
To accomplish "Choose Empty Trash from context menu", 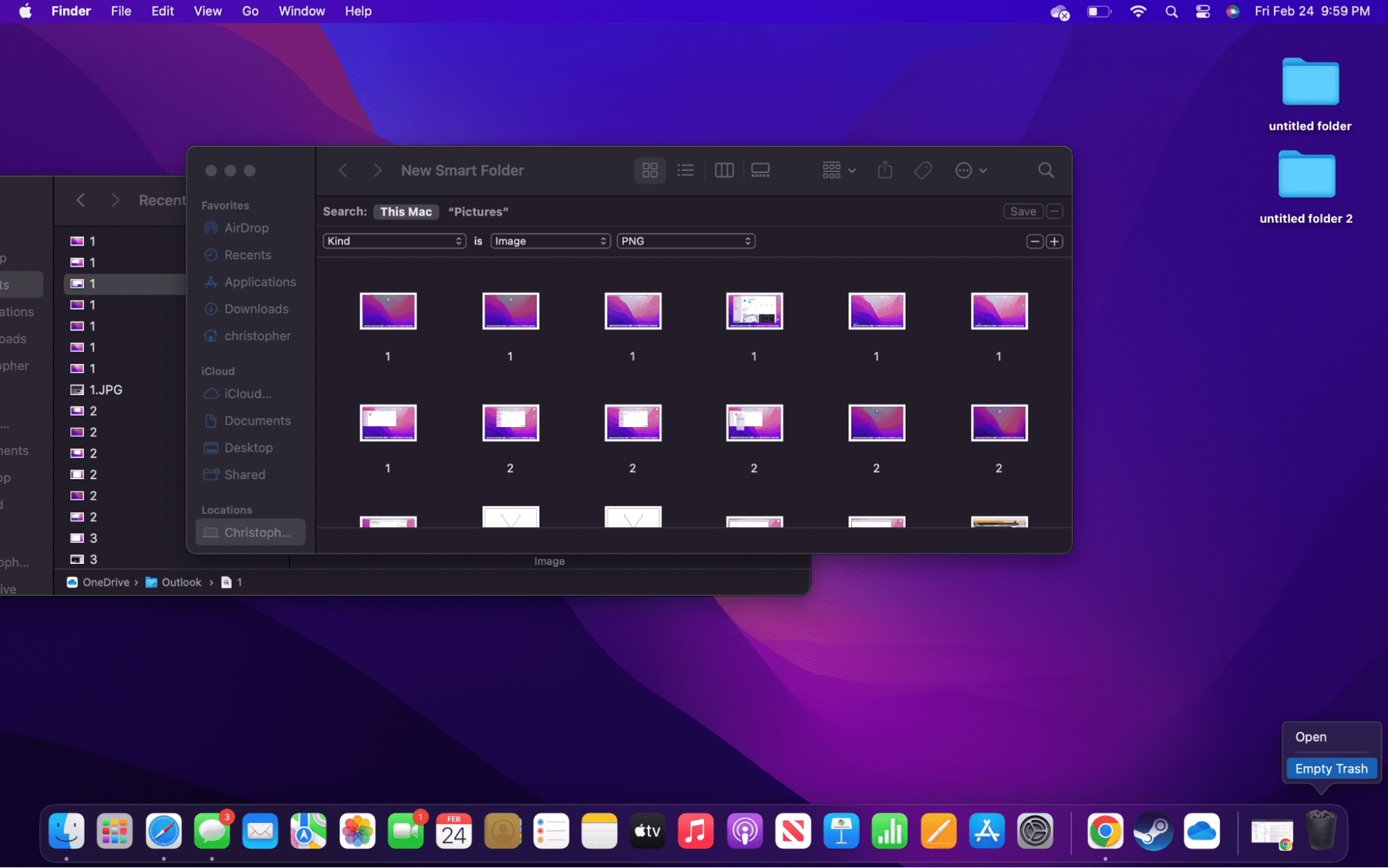I will click(x=1331, y=769).
